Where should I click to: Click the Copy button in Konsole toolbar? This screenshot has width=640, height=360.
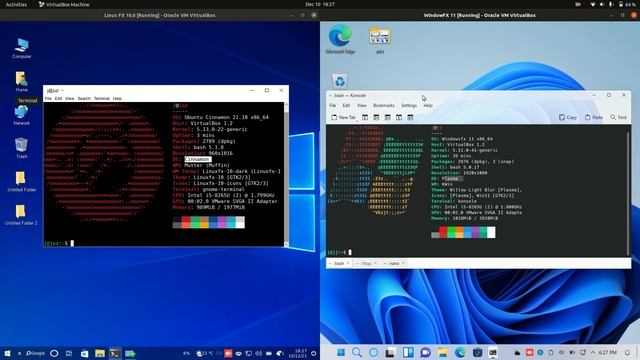point(568,117)
